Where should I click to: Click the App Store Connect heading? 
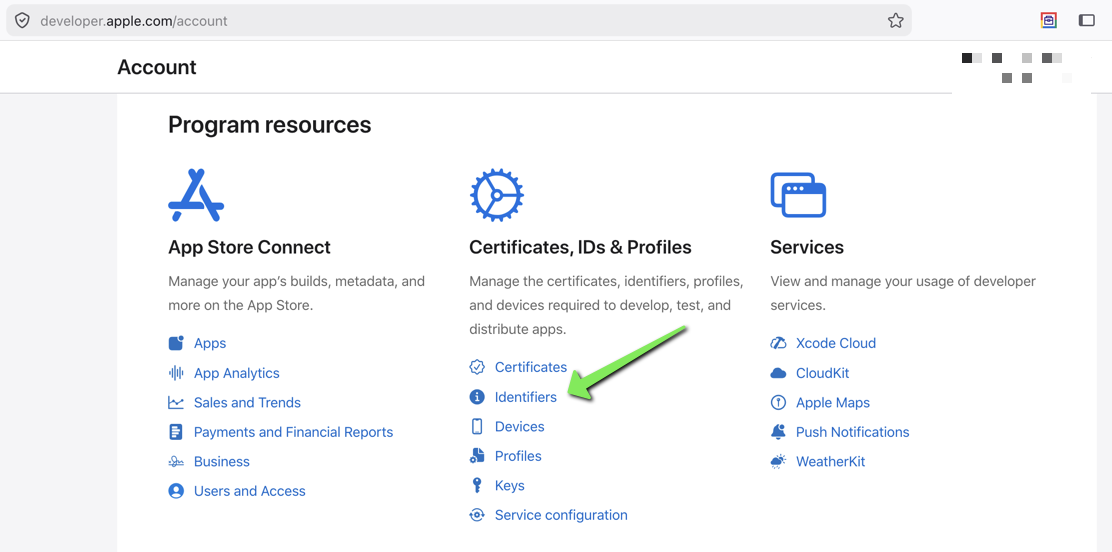(x=250, y=248)
